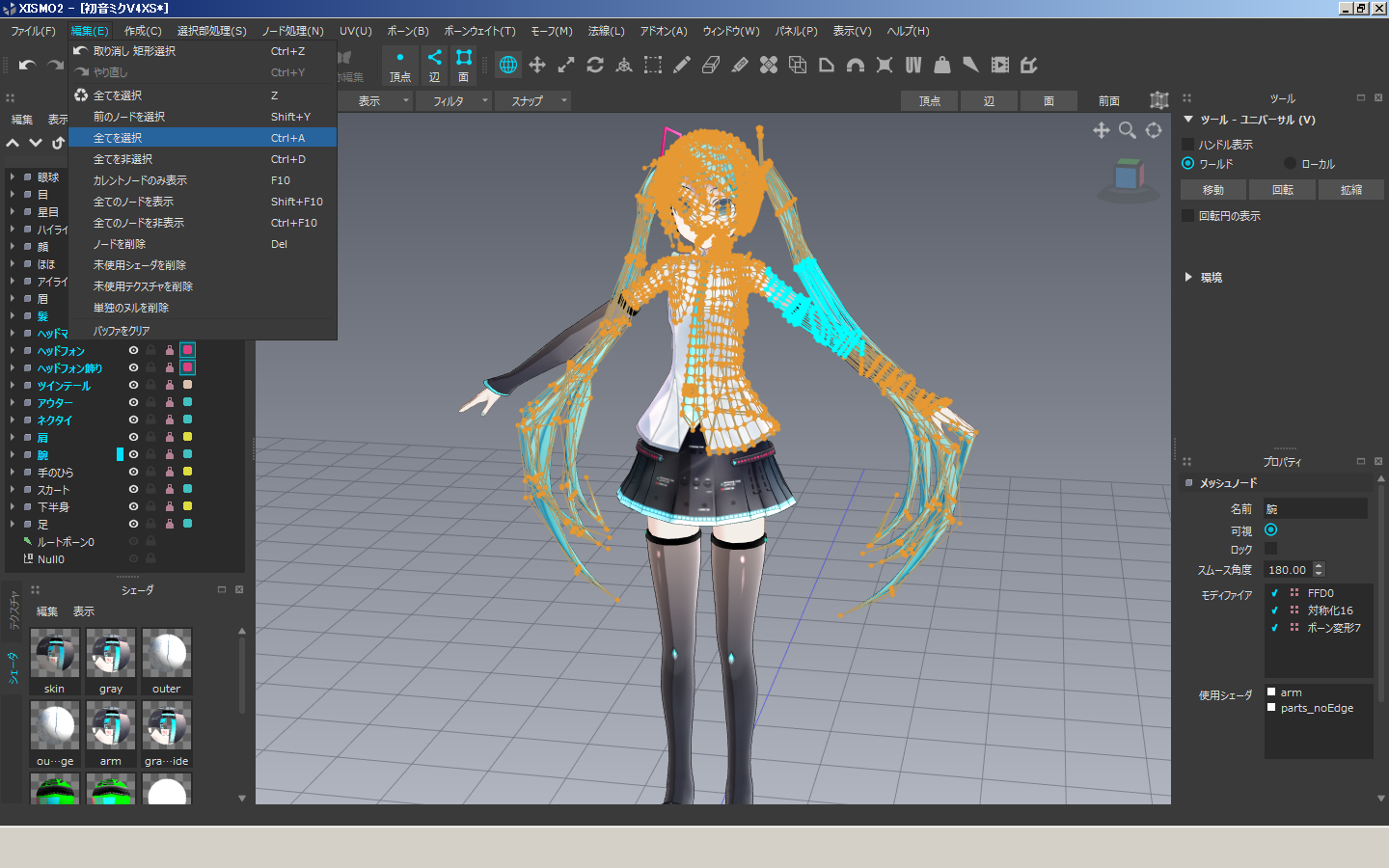Choose バッファをクリア menu entry
The width and height of the screenshot is (1389, 868).
[203, 331]
